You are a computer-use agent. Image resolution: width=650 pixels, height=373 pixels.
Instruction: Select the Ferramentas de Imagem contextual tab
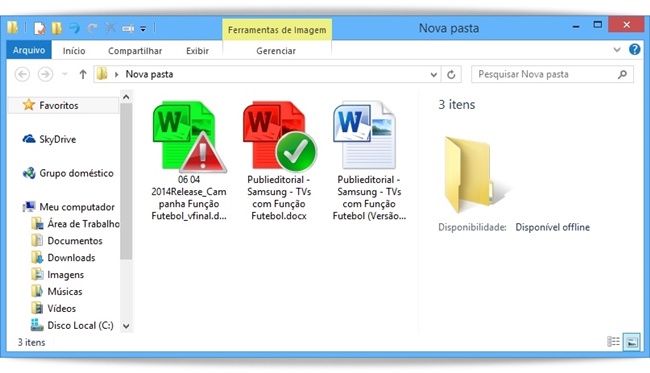[277, 30]
